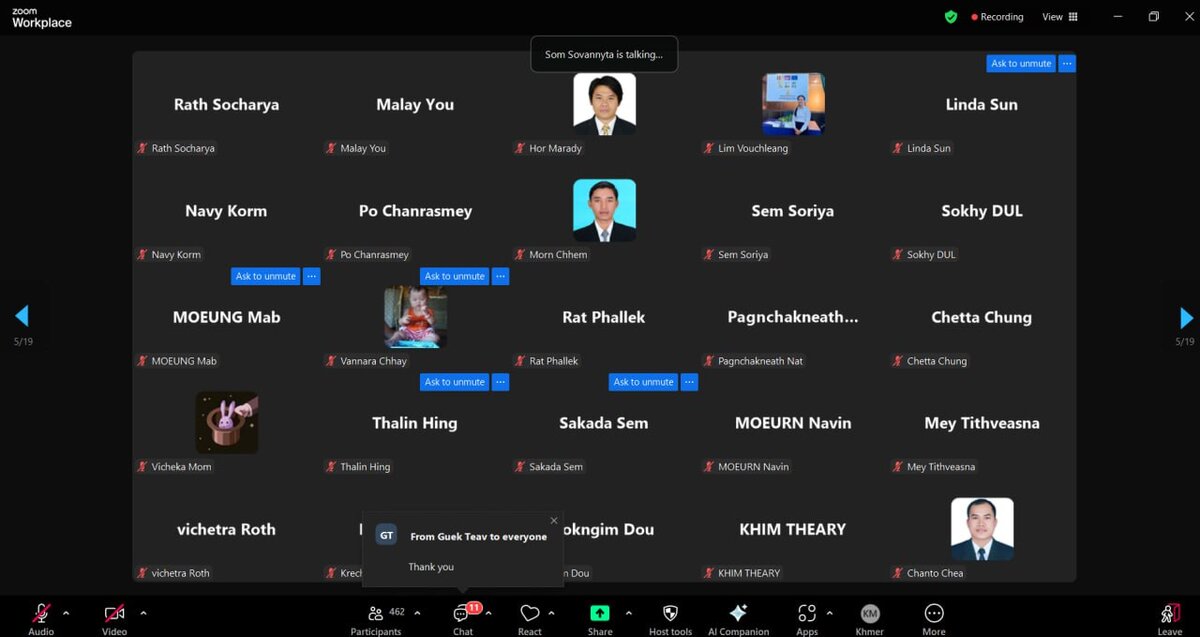The width and height of the screenshot is (1200, 637).
Task: Click the Leave meeting icon
Action: click(x=1169, y=613)
